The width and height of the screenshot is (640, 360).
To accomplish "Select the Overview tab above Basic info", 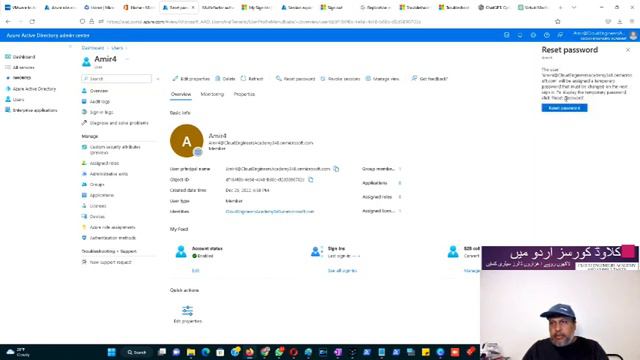I will pyautogui.click(x=181, y=94).
